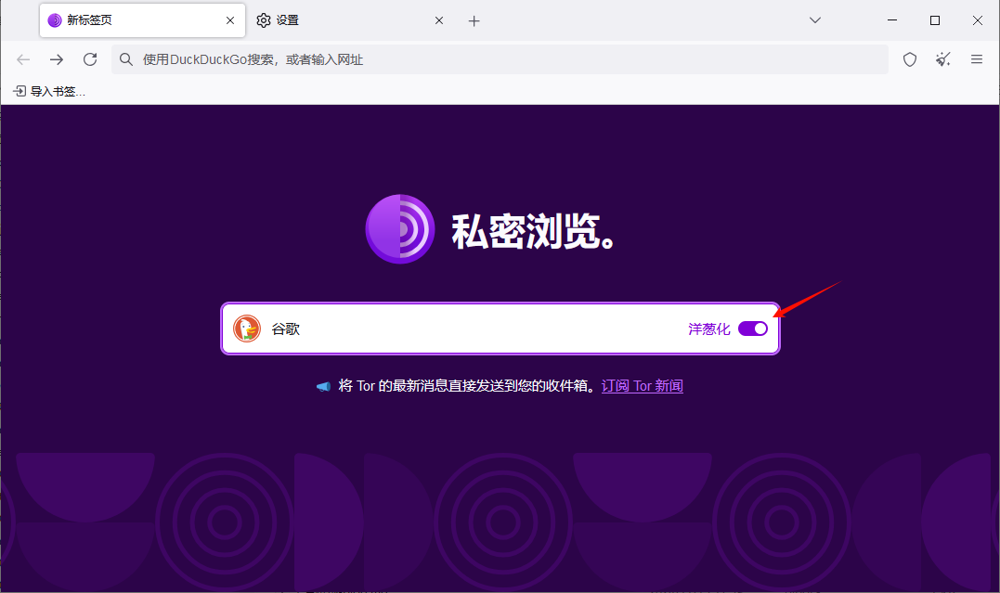Reload the current page

coord(90,60)
